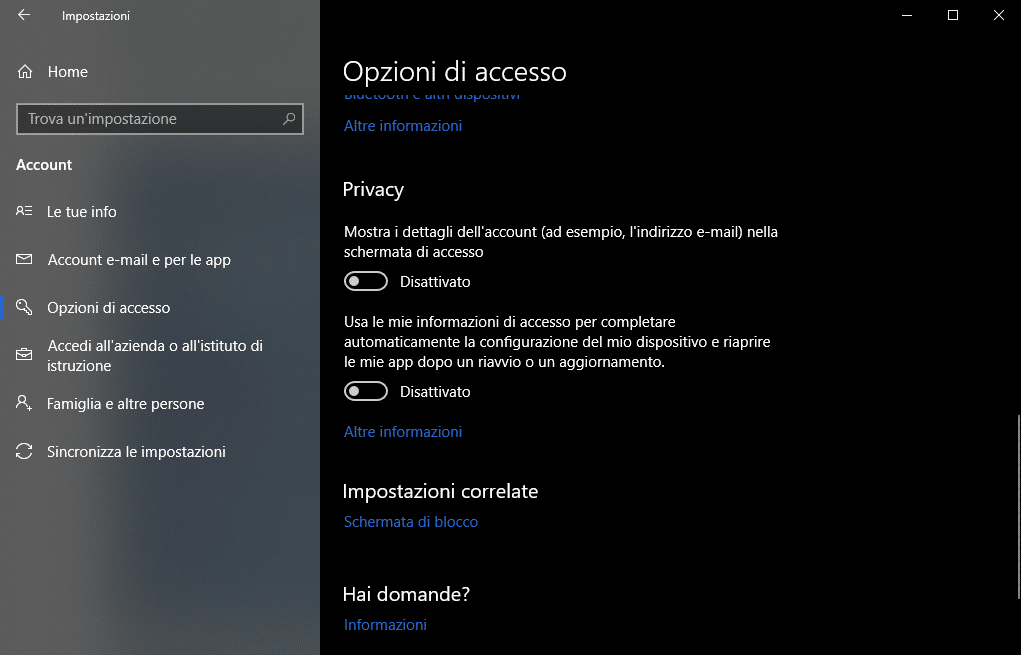Click the Informazioni link under Hai domande
Screen dimensions: 1021x655
[x=385, y=625]
